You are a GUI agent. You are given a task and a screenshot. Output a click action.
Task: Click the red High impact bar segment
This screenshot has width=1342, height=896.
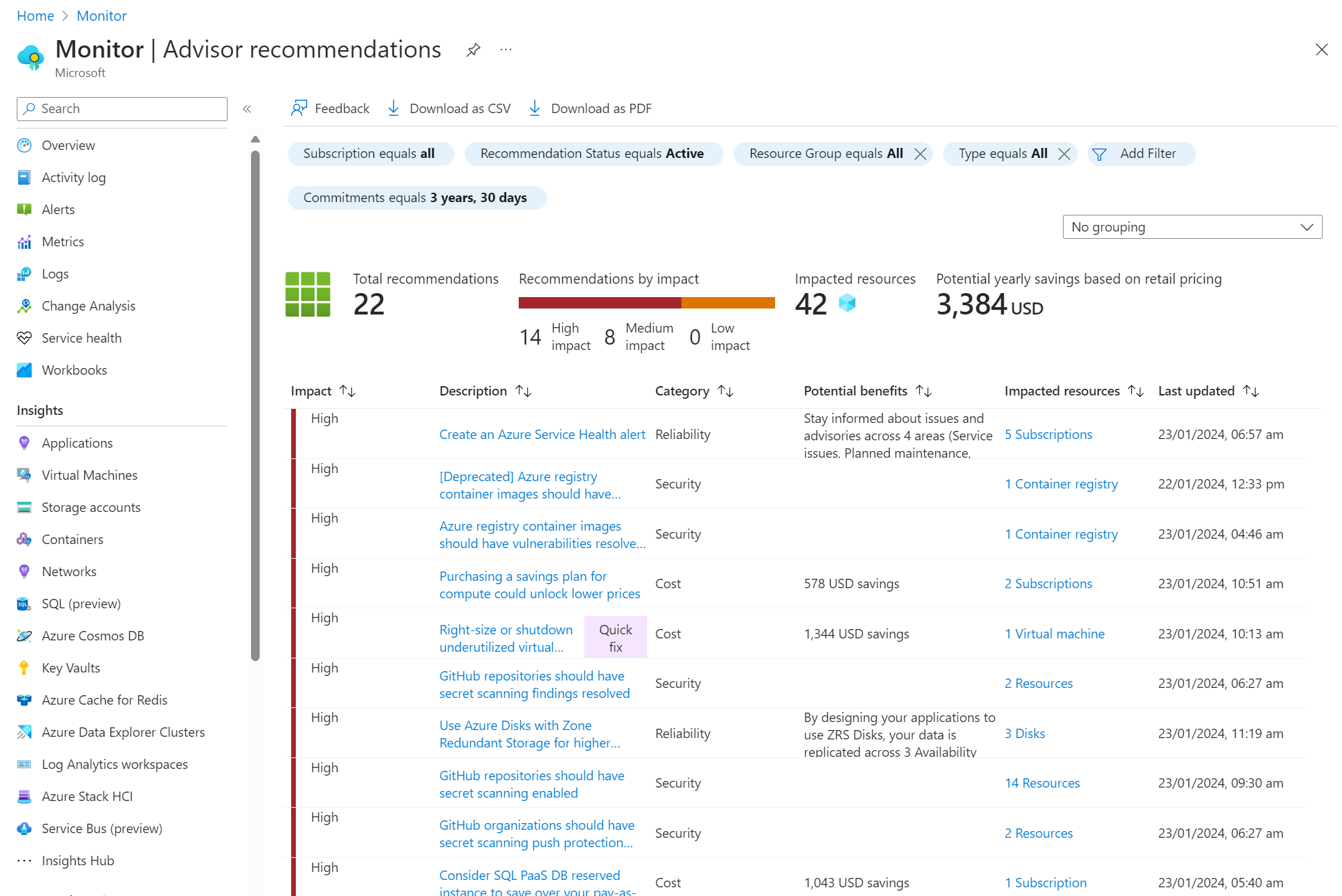click(600, 303)
